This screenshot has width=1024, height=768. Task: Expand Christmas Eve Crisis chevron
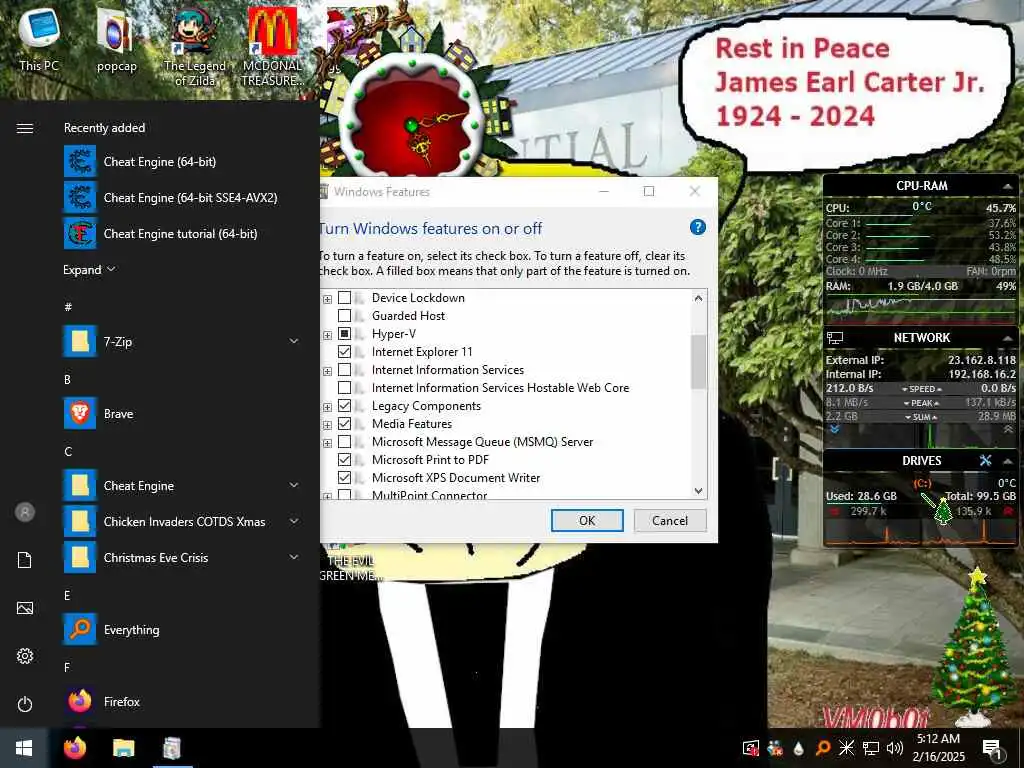pos(294,557)
